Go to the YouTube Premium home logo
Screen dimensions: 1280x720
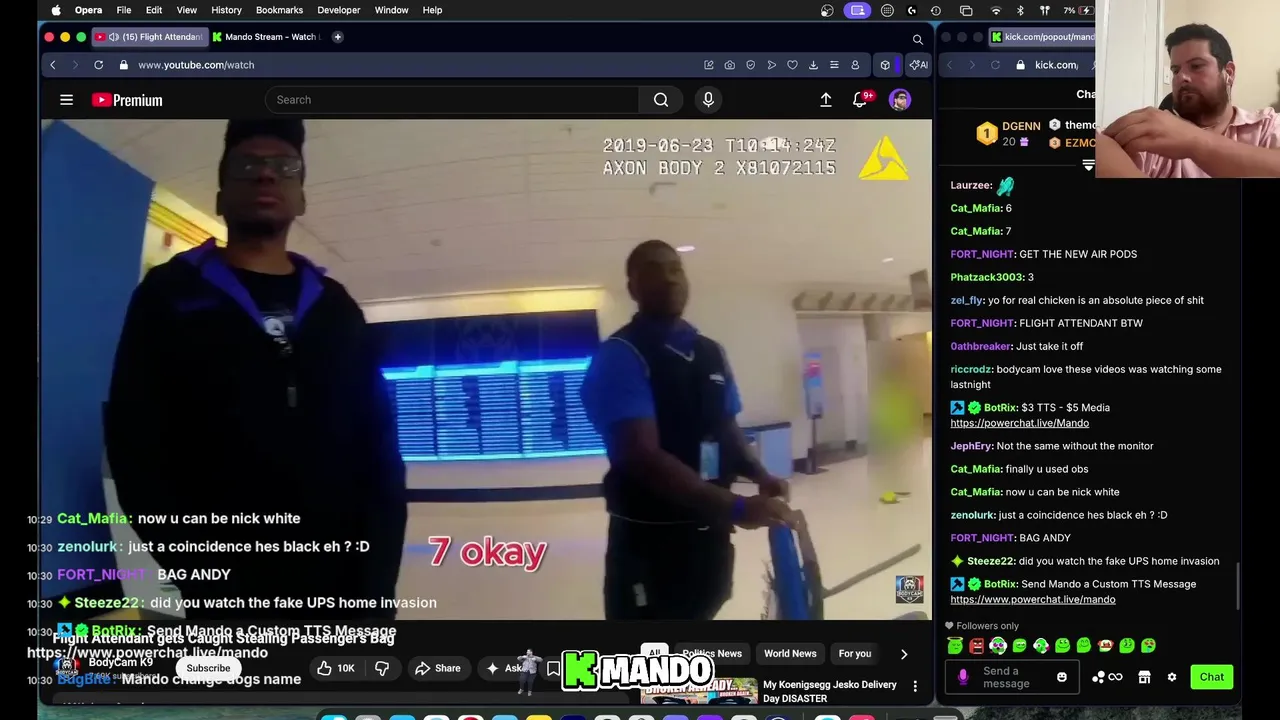tap(127, 100)
